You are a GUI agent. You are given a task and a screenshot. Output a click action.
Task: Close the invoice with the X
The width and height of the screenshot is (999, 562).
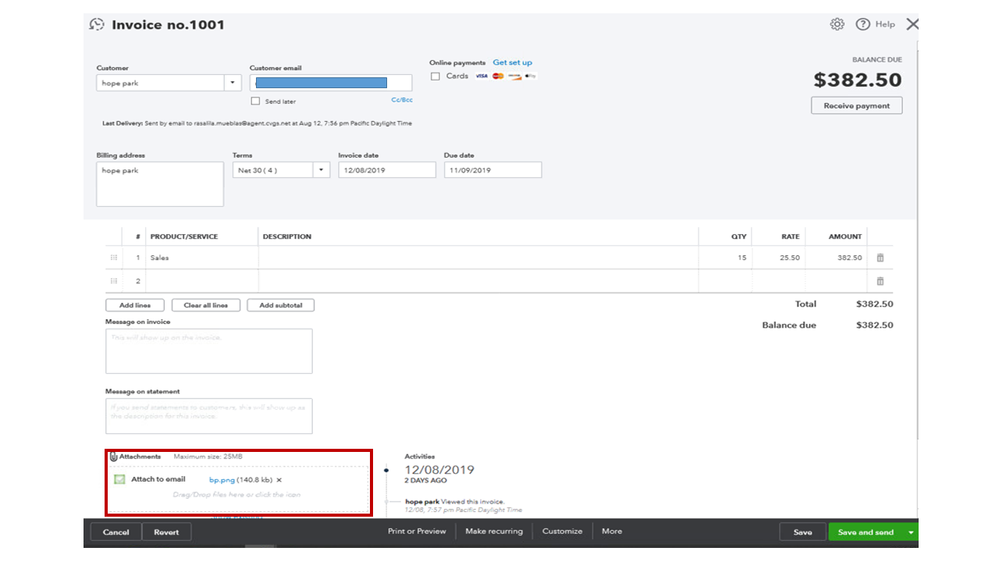coord(912,24)
